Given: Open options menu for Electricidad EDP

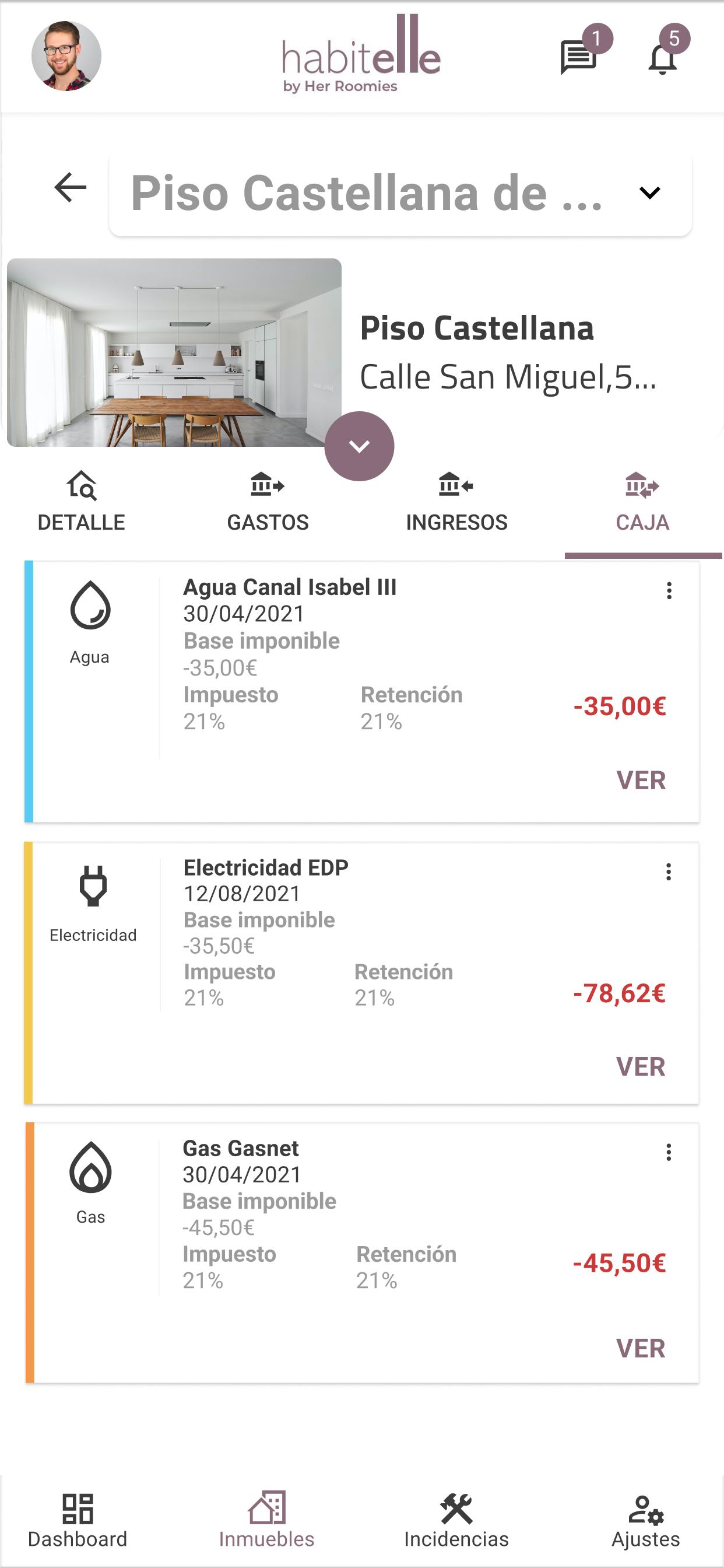Looking at the screenshot, I should pos(668,871).
